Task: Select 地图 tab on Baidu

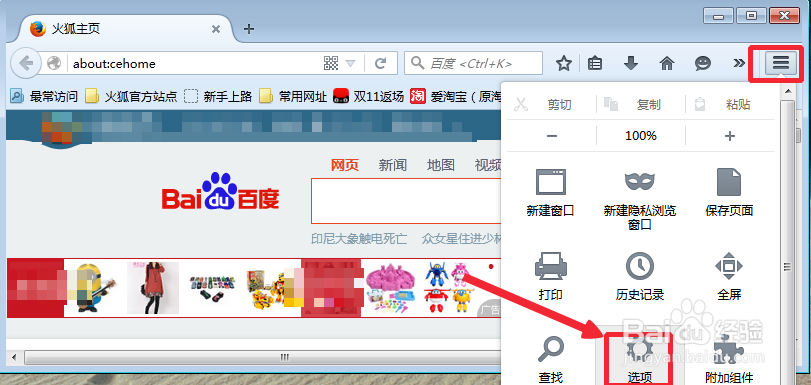Action: click(x=441, y=165)
